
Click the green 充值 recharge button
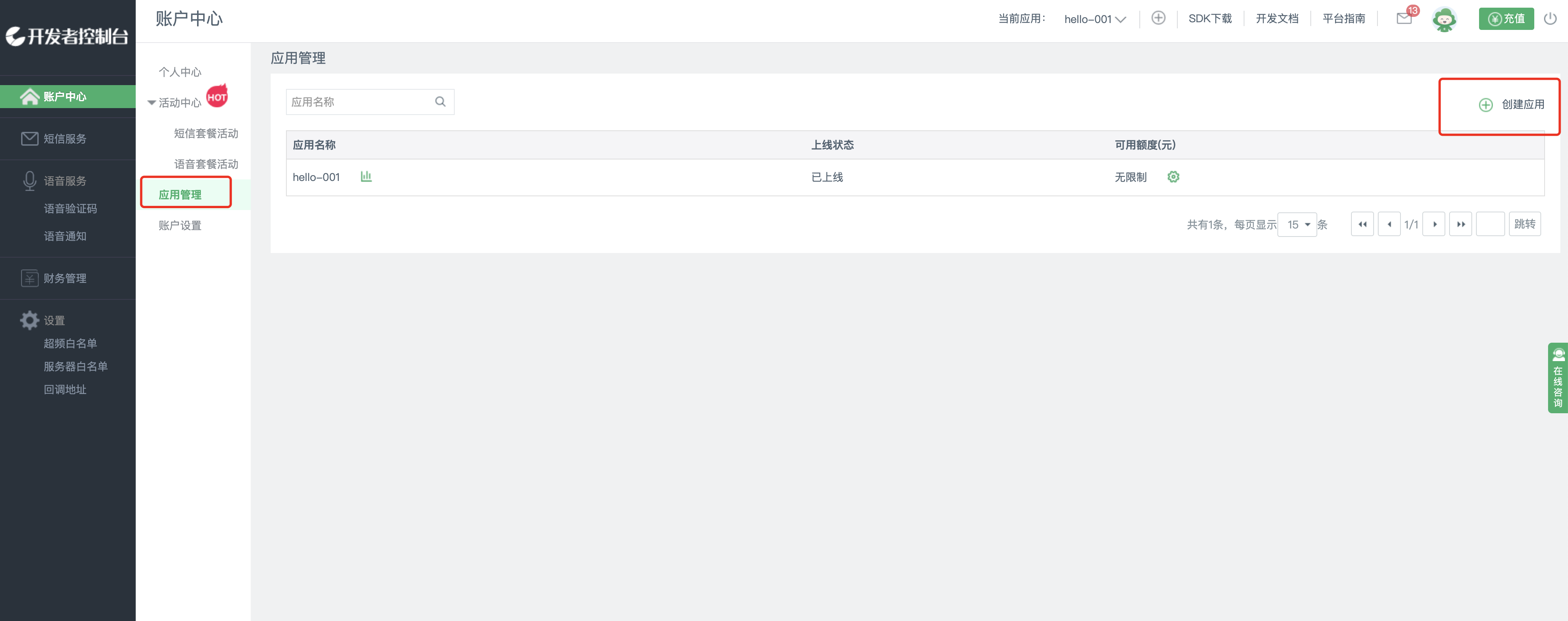[x=1506, y=18]
